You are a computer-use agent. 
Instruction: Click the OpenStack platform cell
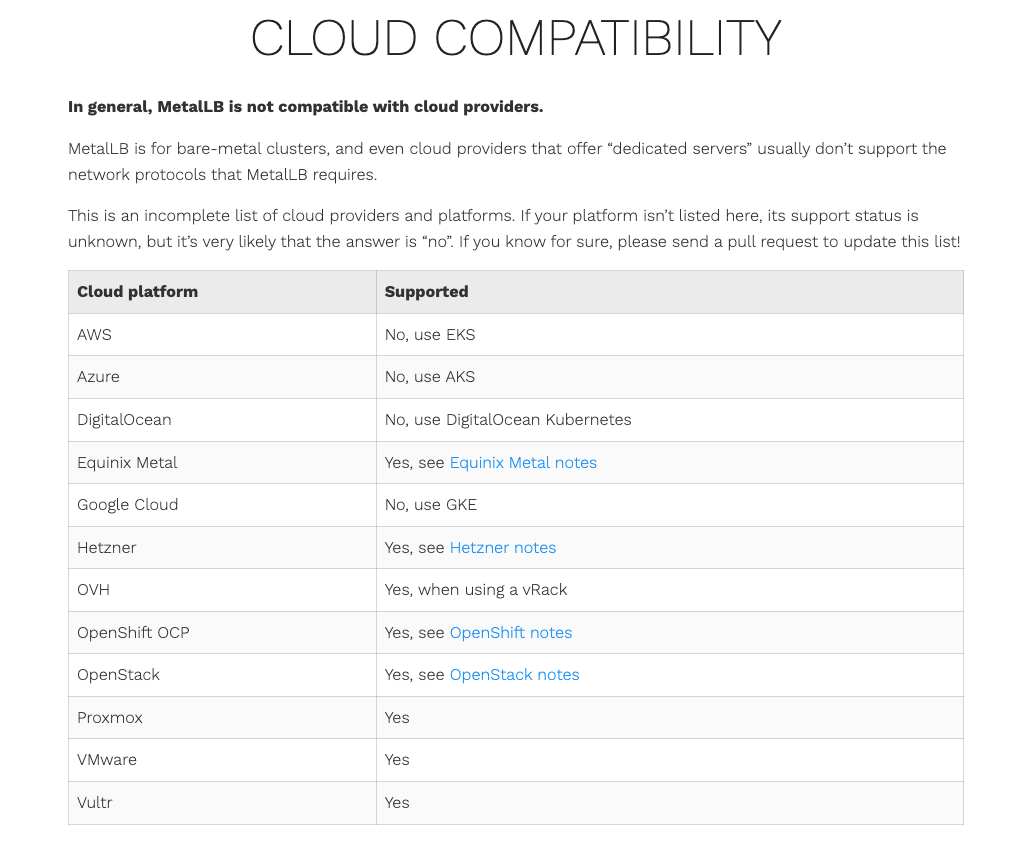click(x=222, y=675)
